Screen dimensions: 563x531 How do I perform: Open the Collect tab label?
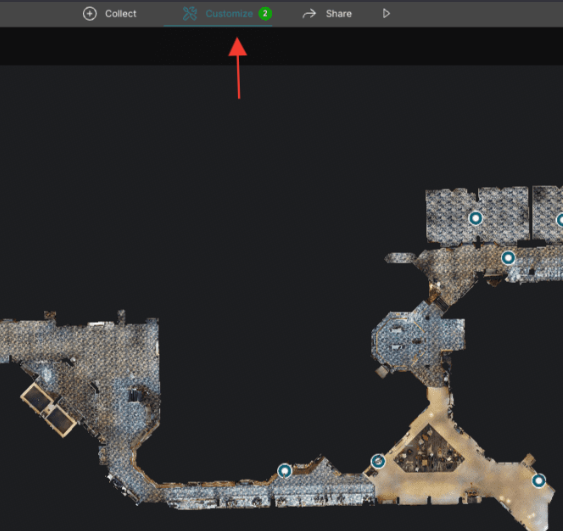121,14
